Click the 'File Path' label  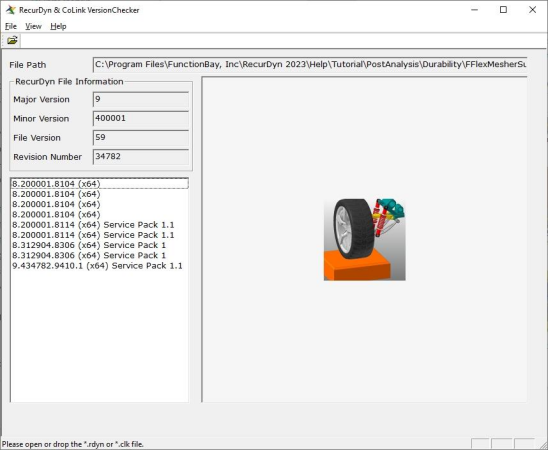tap(28, 65)
